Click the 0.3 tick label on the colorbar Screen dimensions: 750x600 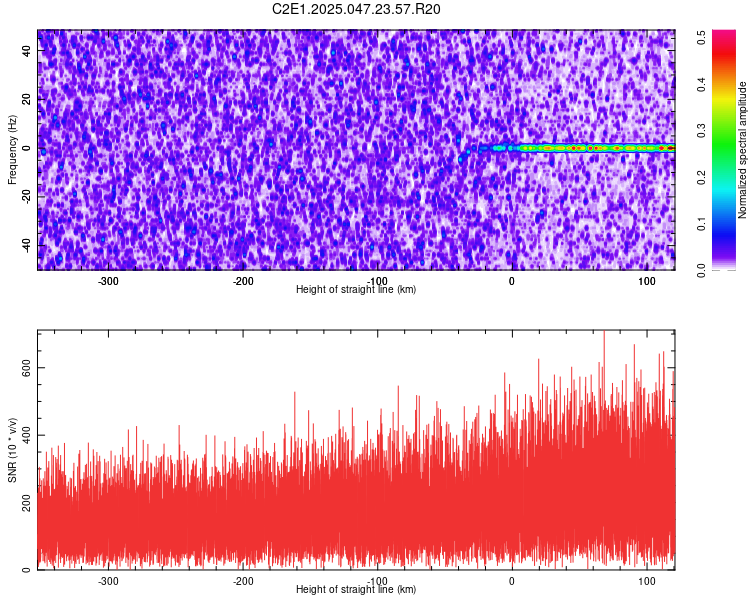701,130
